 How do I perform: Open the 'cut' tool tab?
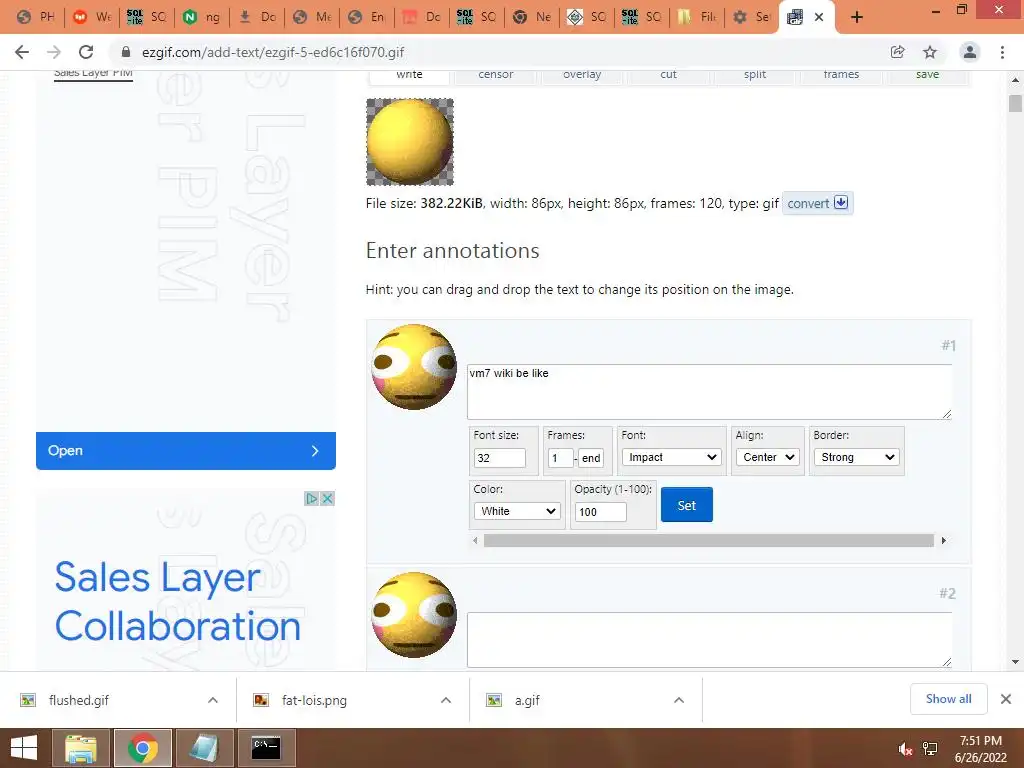668,75
